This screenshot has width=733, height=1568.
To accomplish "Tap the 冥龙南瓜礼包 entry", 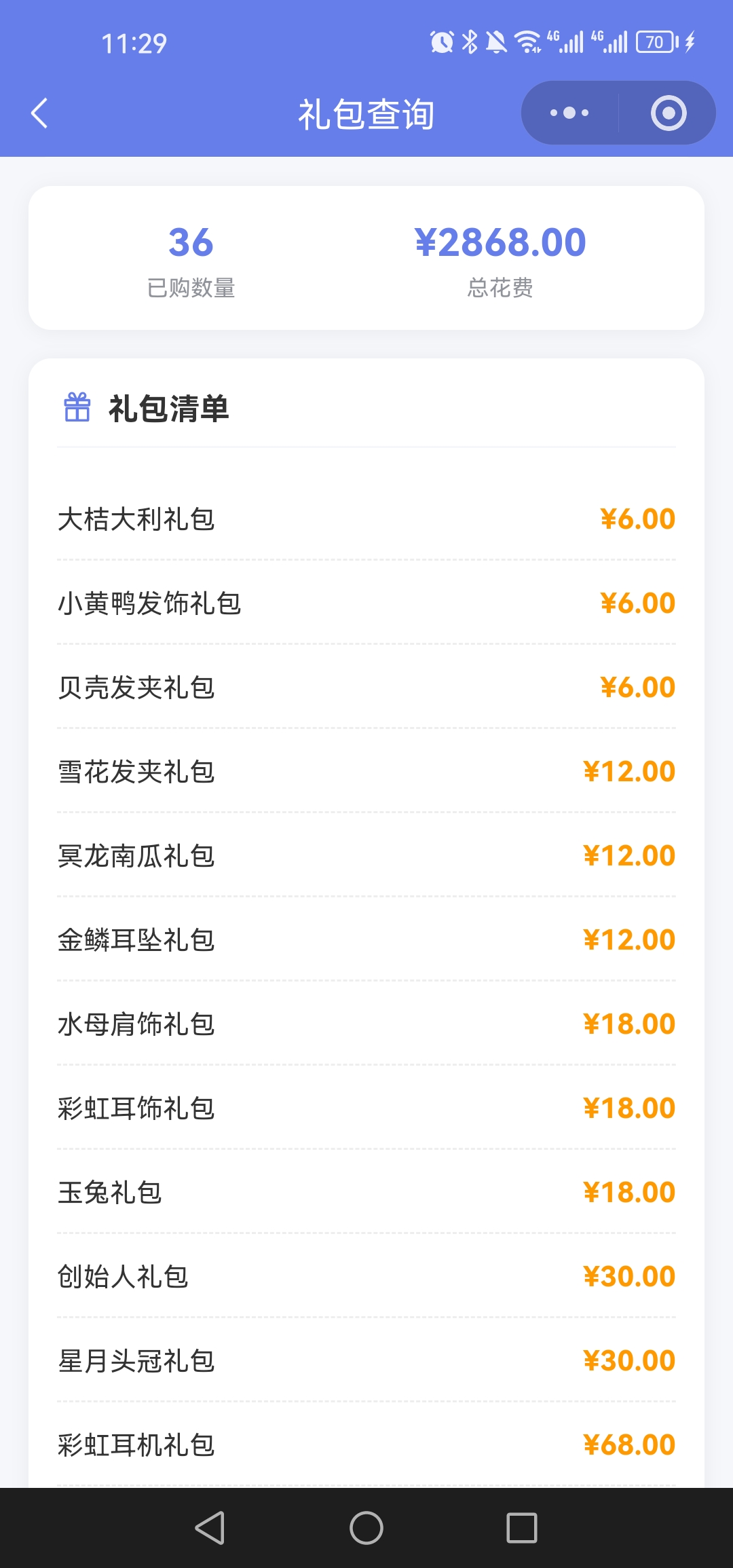I will click(366, 856).
